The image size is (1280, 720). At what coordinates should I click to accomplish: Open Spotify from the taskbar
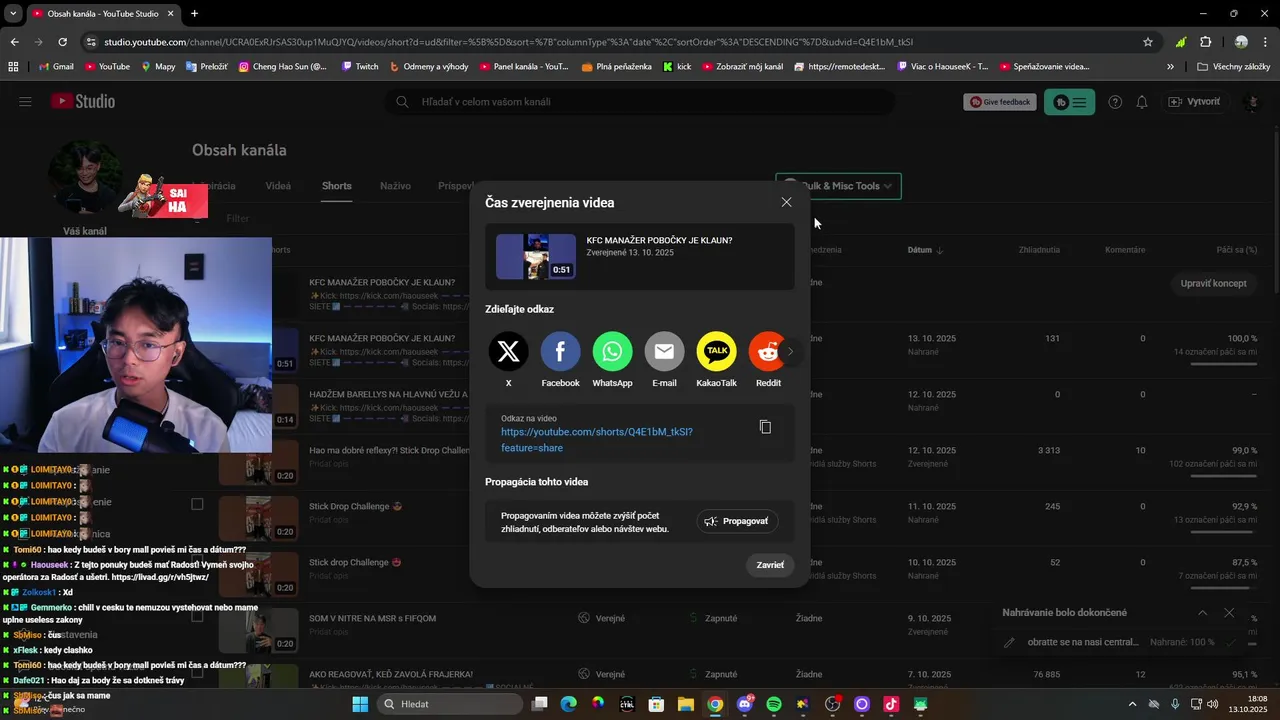773,704
